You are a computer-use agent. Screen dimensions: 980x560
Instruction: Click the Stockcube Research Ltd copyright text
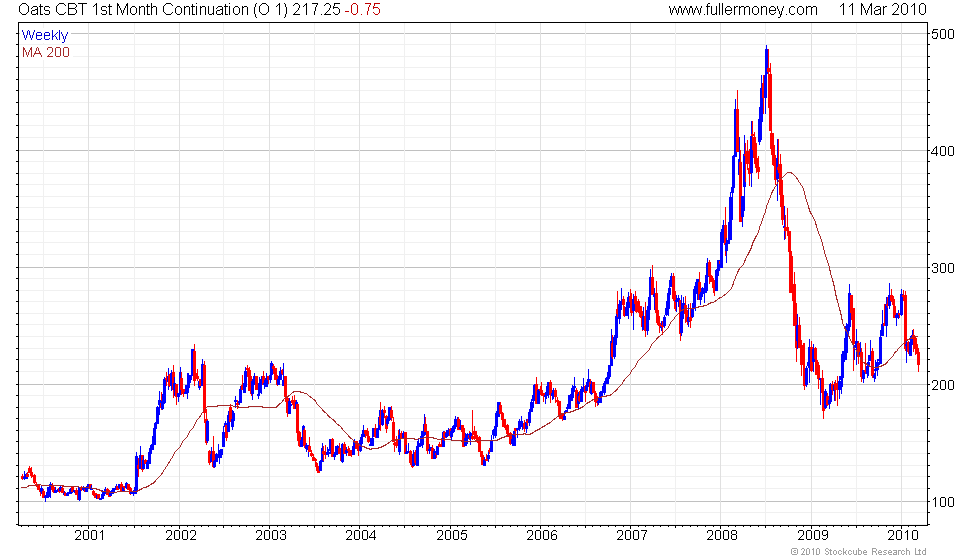[x=858, y=551]
